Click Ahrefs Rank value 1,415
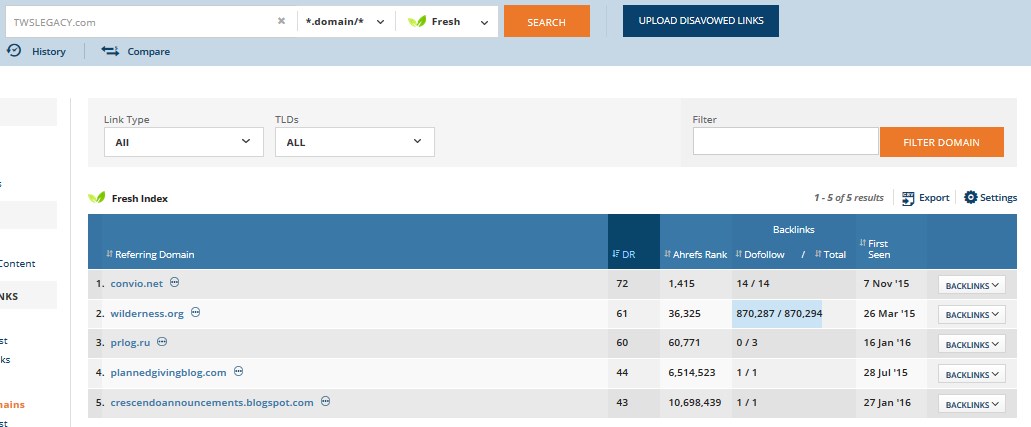The image size is (1031, 427). coord(681,284)
